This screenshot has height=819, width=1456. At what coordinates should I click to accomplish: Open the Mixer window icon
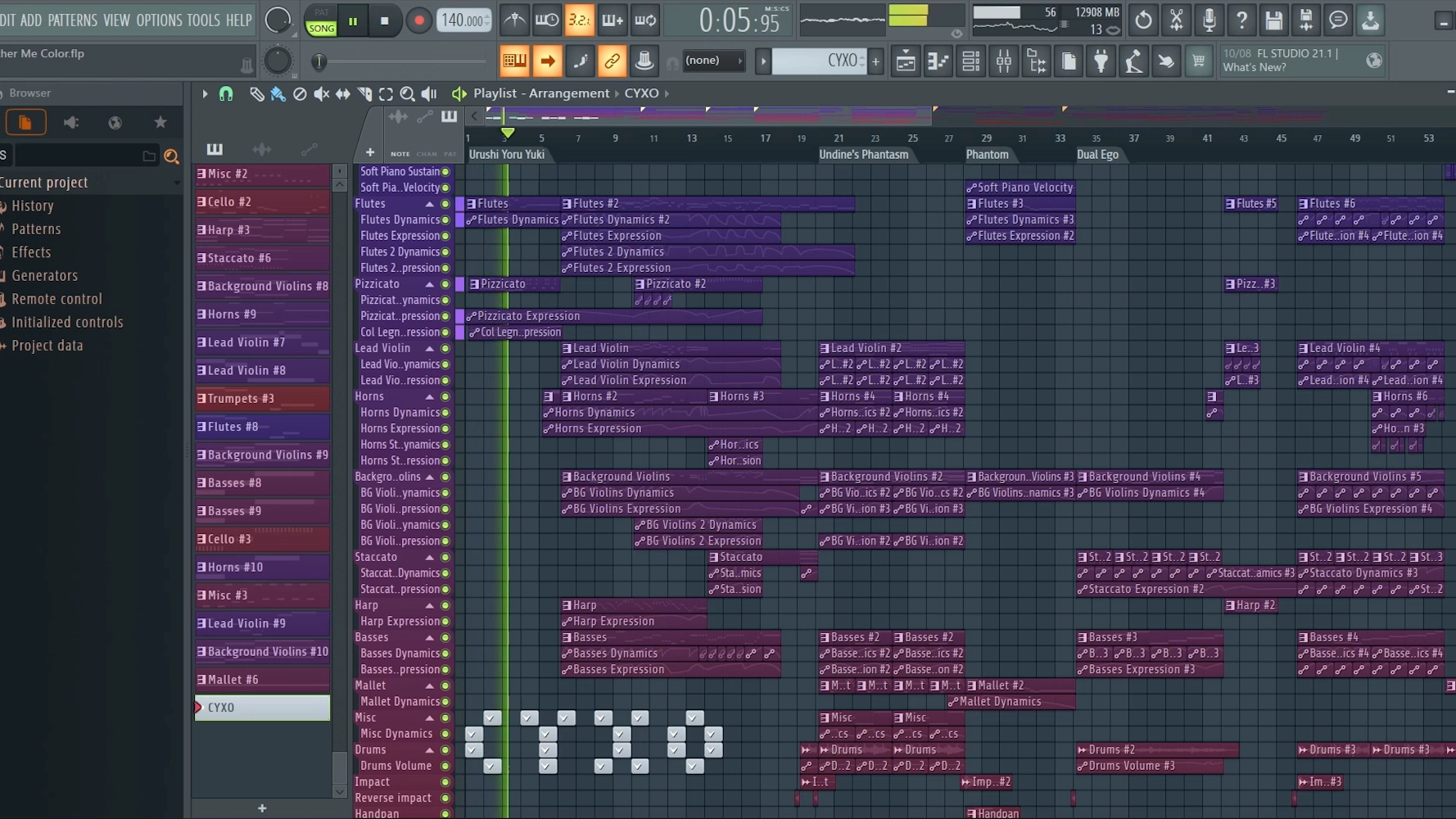tap(1003, 61)
